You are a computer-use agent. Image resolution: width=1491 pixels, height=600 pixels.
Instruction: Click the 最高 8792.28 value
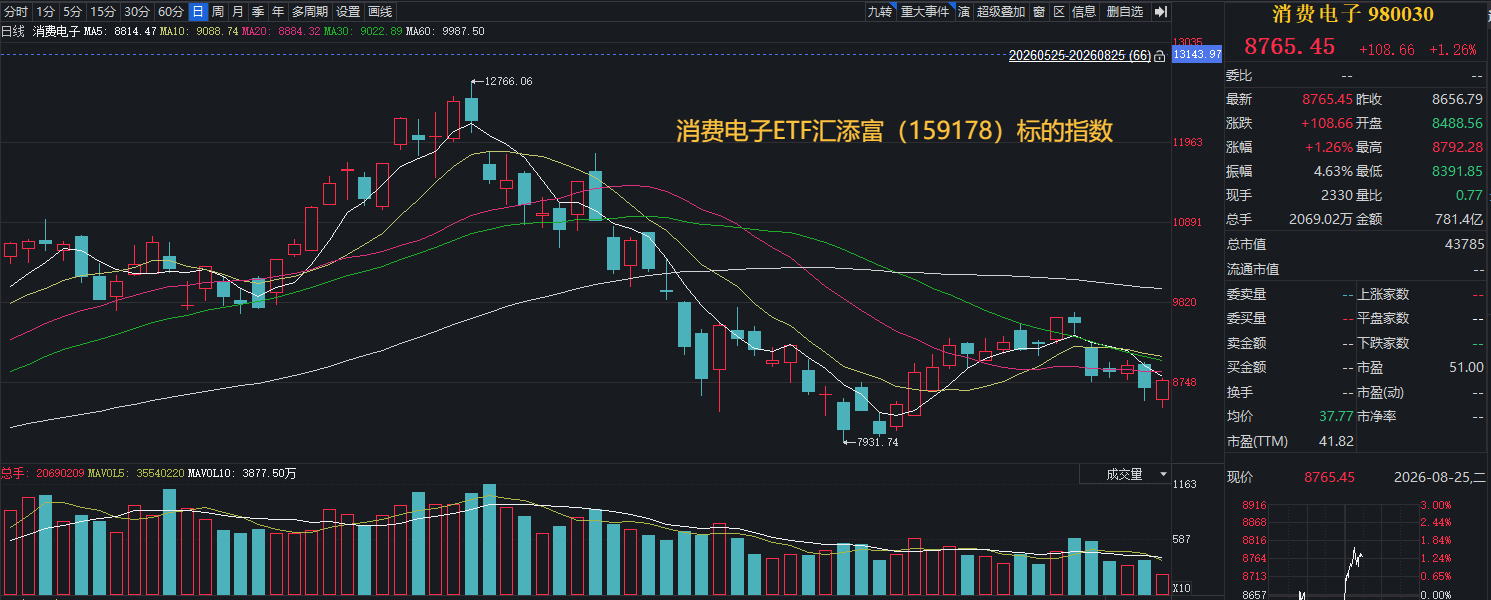tap(1458, 147)
